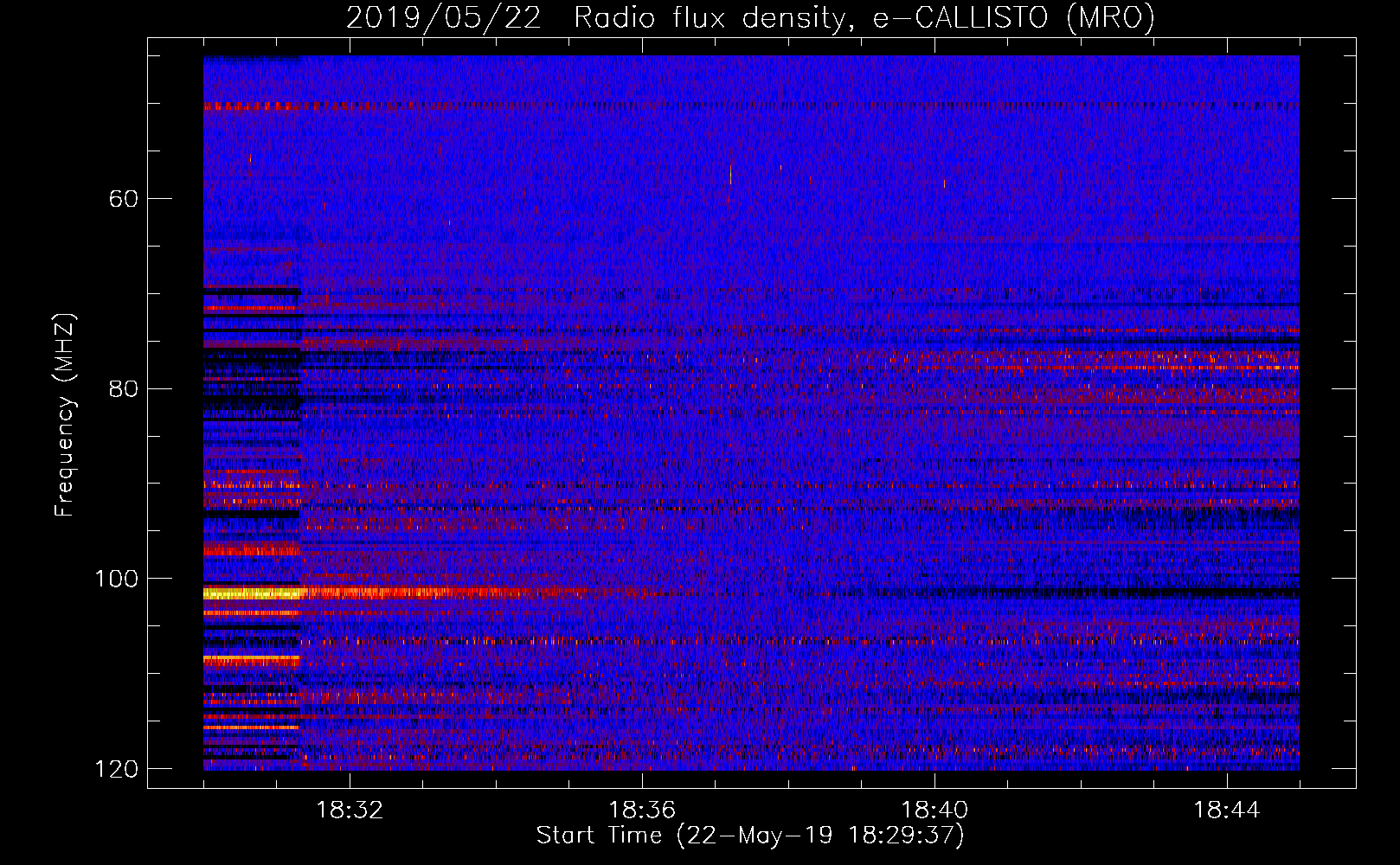Click the "60" frequency tick label

pos(124,199)
